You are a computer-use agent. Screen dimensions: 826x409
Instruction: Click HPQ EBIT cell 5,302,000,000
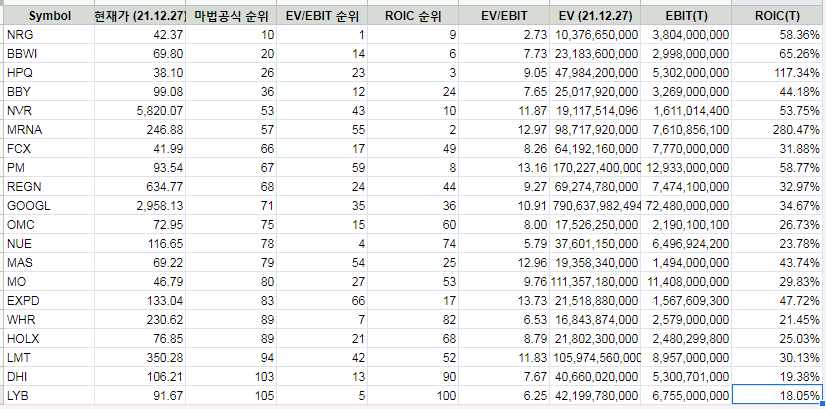[x=686, y=73]
